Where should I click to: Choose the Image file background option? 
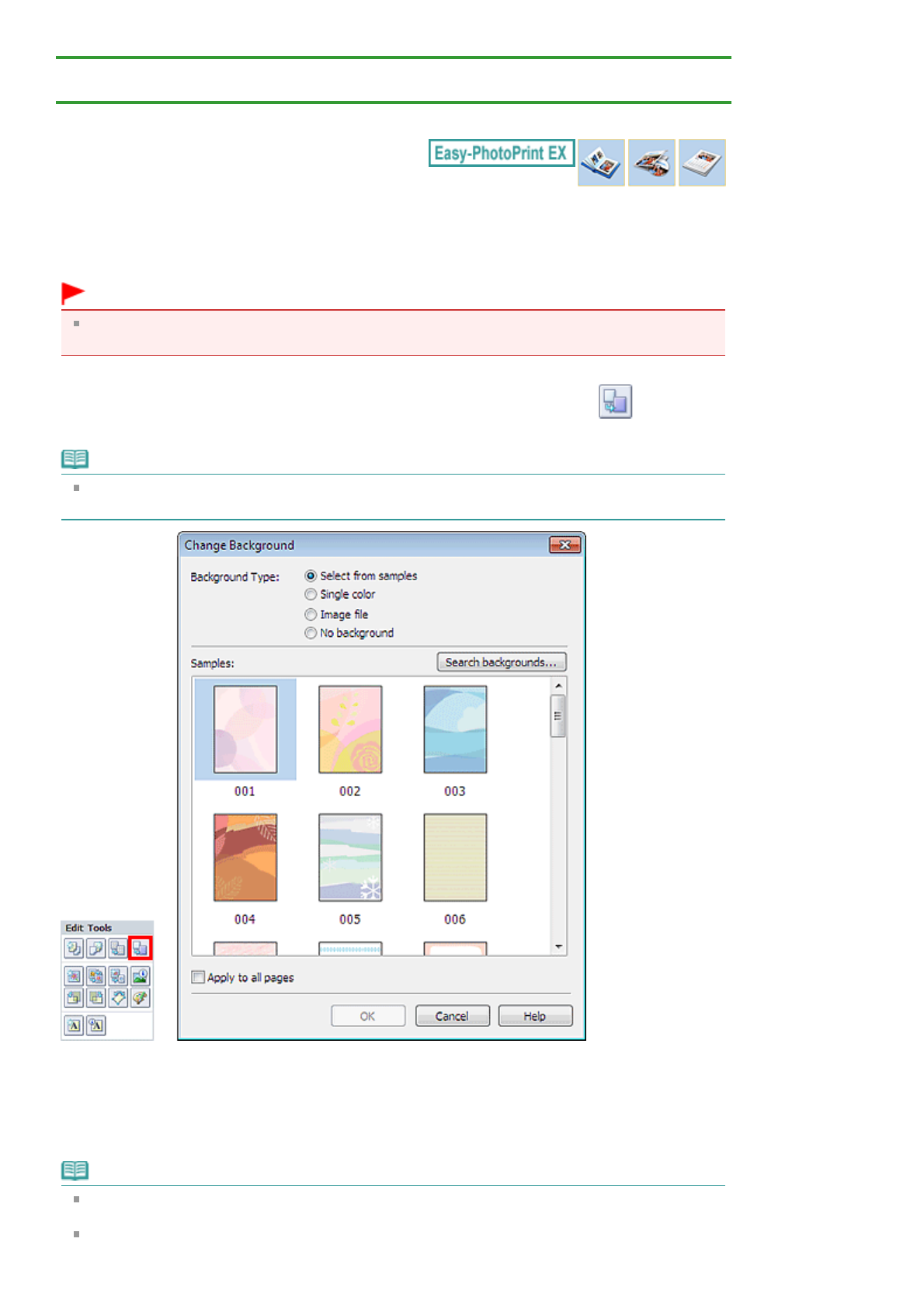click(311, 614)
